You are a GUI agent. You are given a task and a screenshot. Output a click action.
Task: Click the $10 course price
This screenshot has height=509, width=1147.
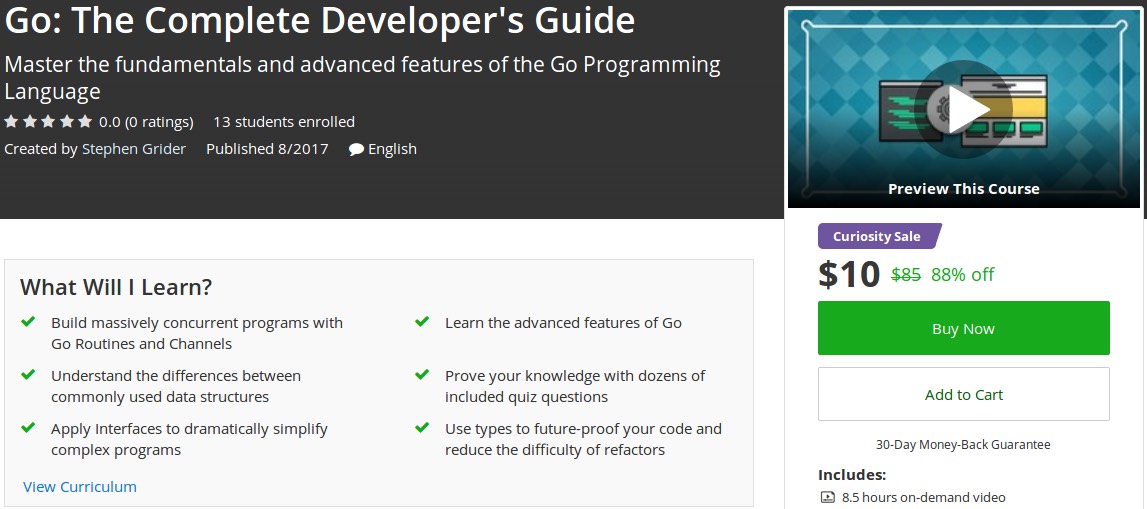click(x=849, y=274)
